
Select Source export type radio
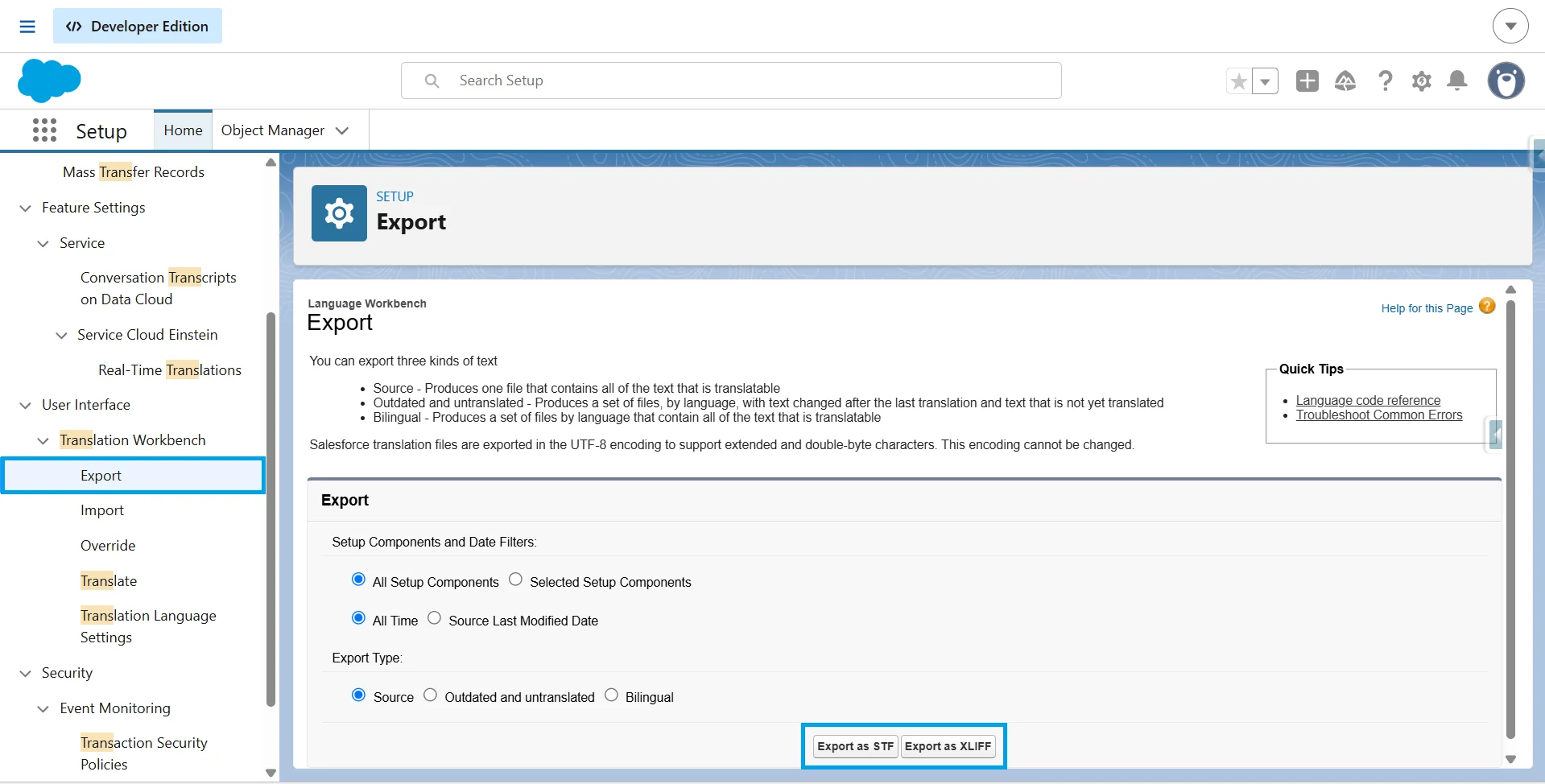359,695
